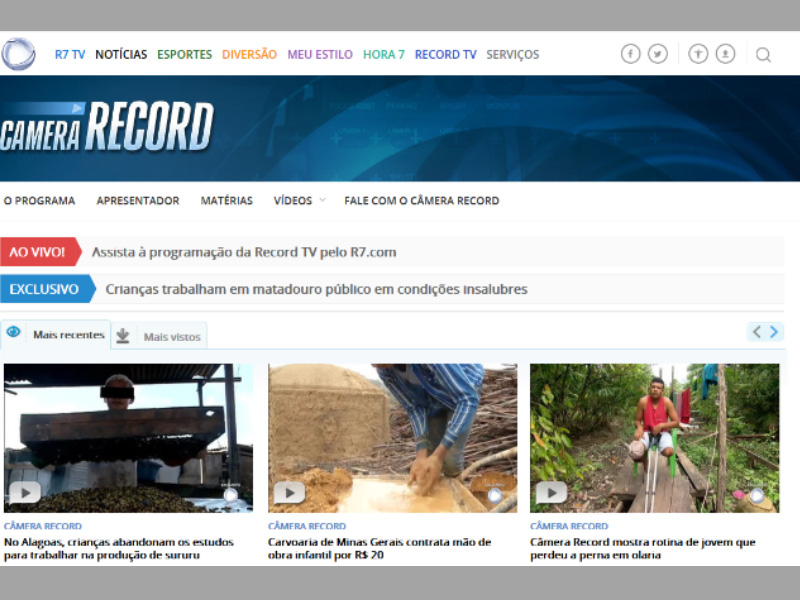Click the Record R7 globe logo
Screen dimensions: 800x600
[x=18, y=54]
